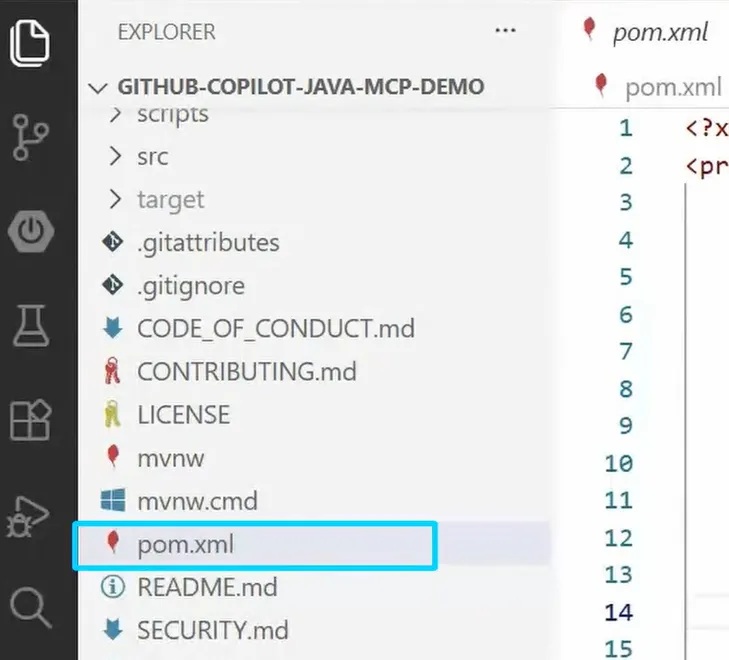729x660 pixels.
Task: Click line number 10 in editor gutter
Action: click(x=619, y=463)
